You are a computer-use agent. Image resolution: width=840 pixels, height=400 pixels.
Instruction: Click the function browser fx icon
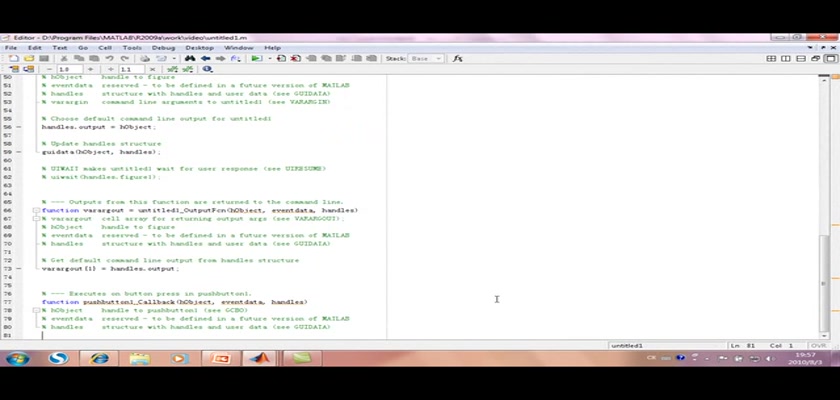click(x=457, y=58)
